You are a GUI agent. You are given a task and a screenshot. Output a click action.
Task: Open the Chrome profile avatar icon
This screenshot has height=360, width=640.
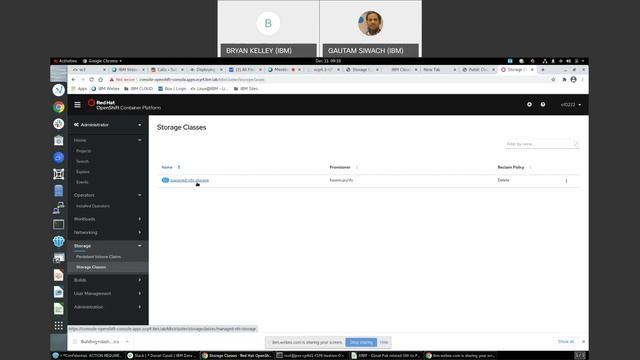pos(573,80)
